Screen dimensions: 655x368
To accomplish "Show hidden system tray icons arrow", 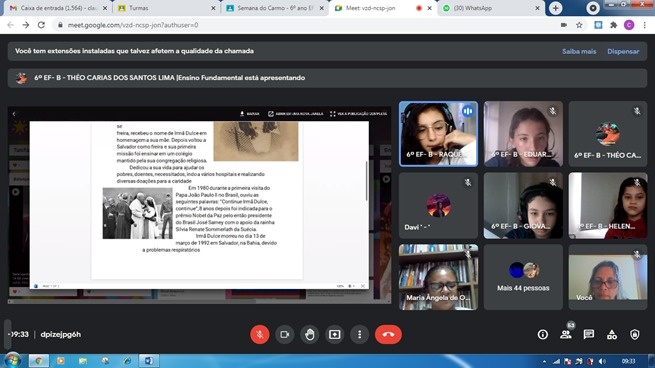I will tap(544, 361).
